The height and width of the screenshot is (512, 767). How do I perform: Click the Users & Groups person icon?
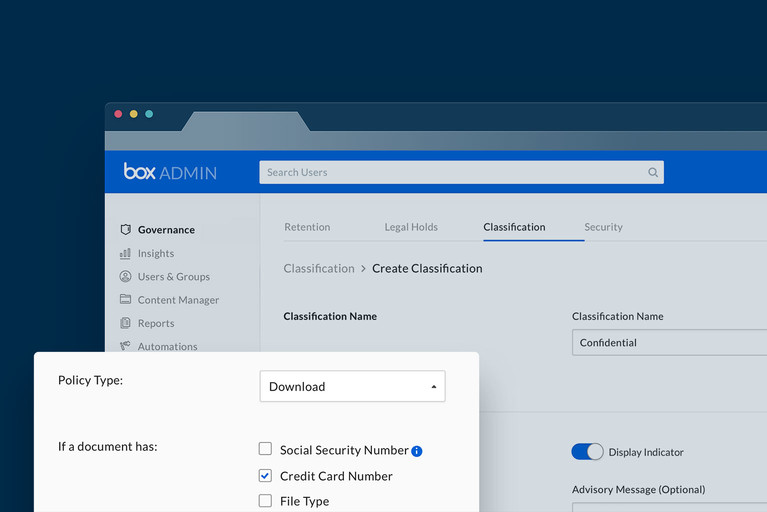point(125,277)
